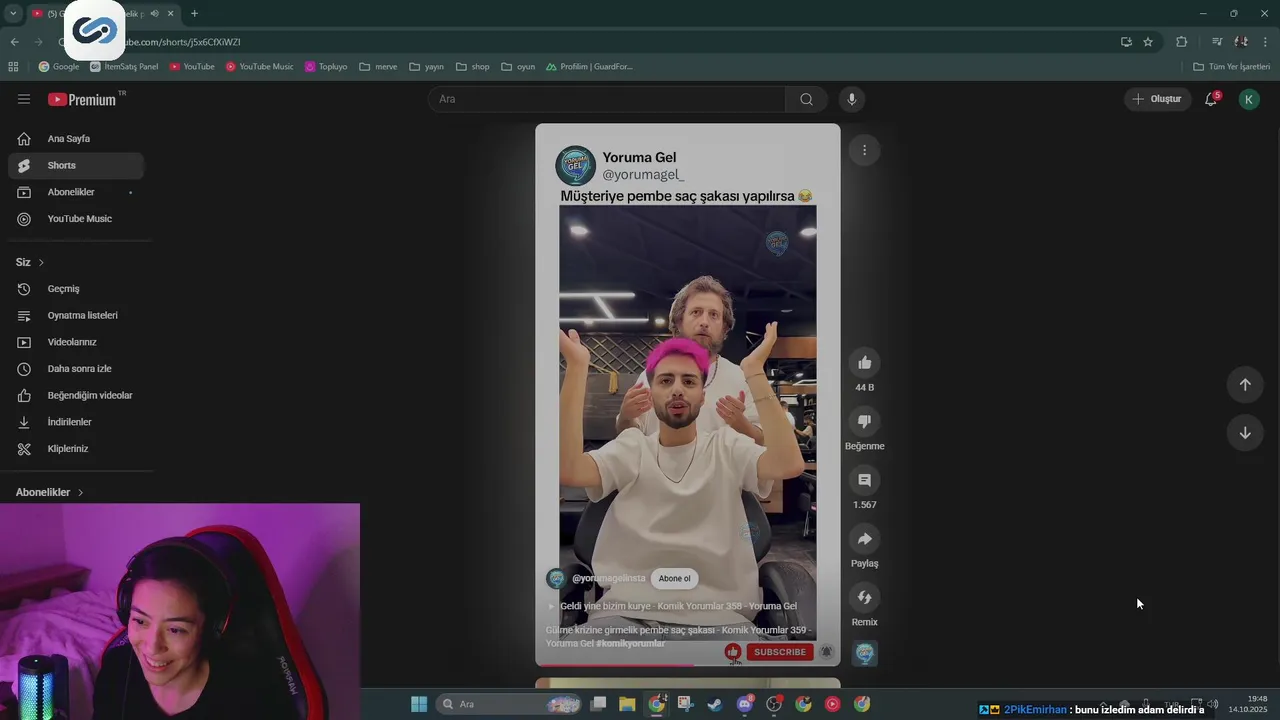Click the Oluştur create button

tap(1158, 99)
